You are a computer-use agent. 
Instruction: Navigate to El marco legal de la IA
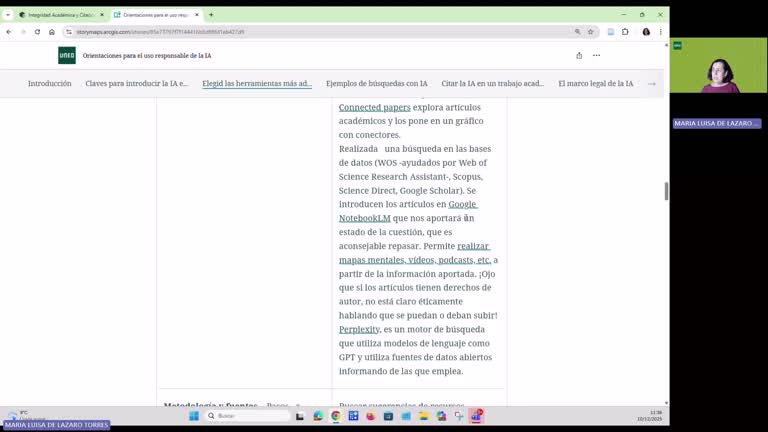(x=596, y=84)
